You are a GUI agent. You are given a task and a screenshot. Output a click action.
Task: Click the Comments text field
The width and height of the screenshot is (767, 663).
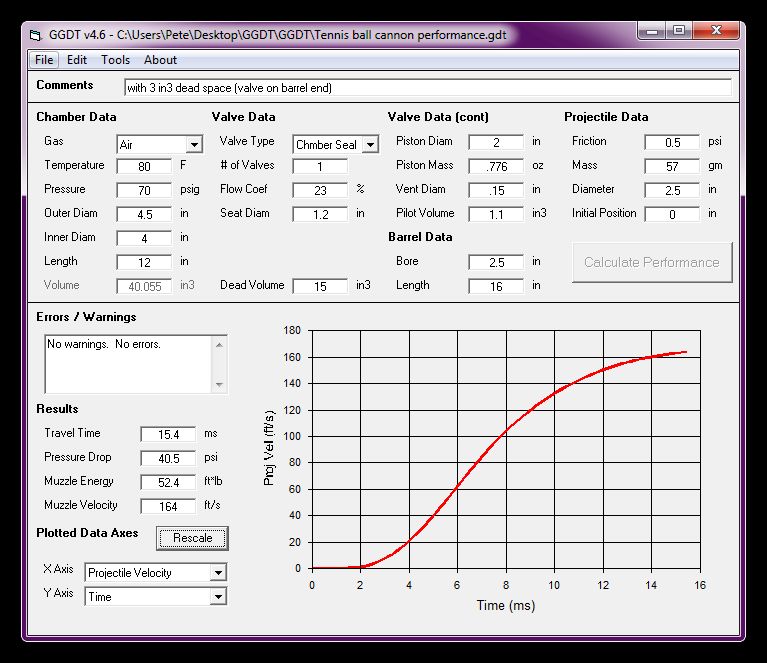(427, 88)
